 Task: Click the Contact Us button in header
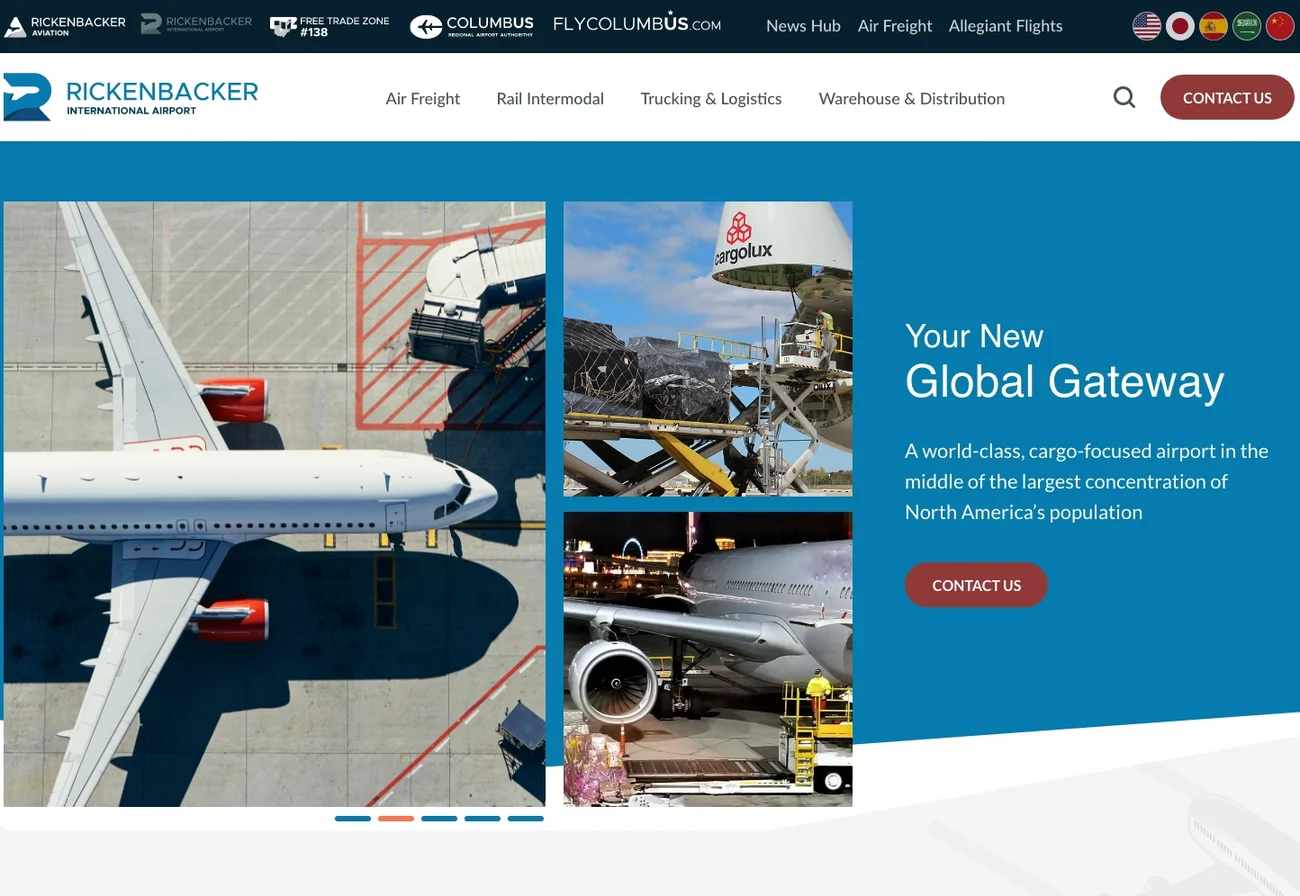tap(1227, 97)
